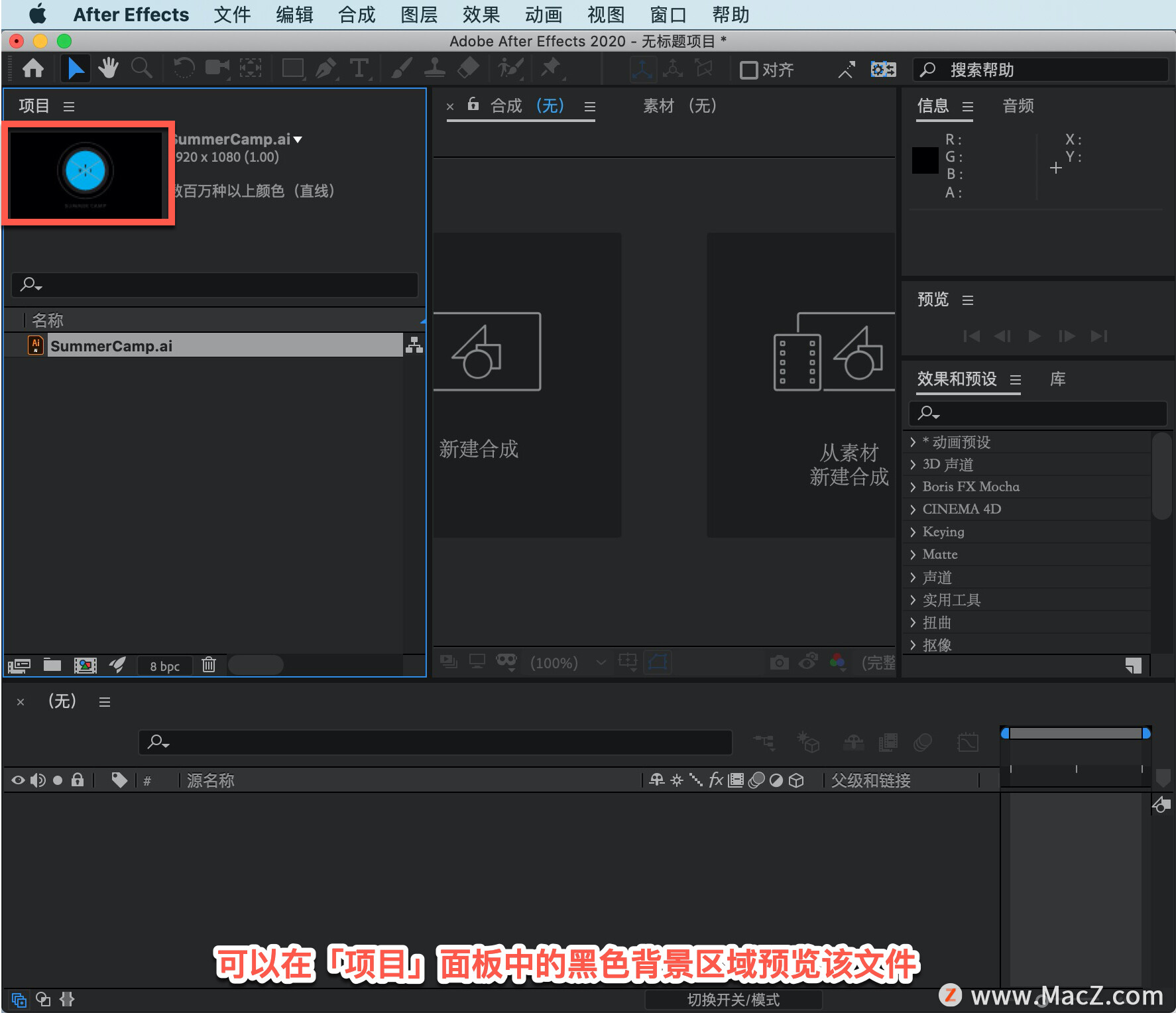Expand the Keying effects category

pos(913,532)
